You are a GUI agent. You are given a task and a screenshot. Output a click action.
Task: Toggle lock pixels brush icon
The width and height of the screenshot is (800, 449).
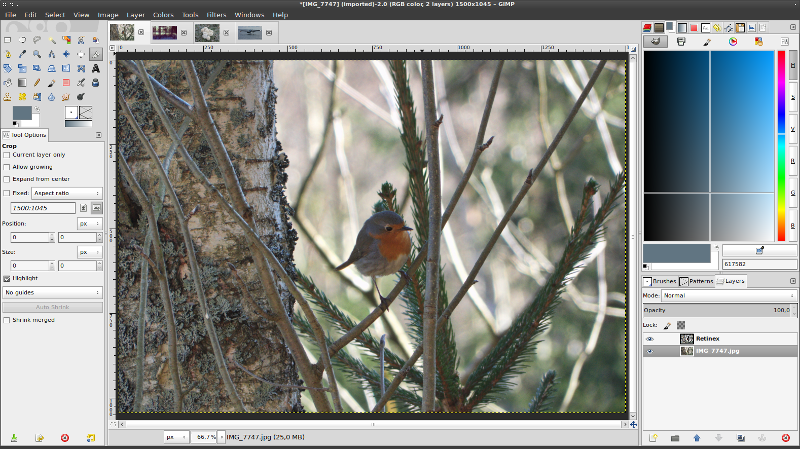coord(667,325)
